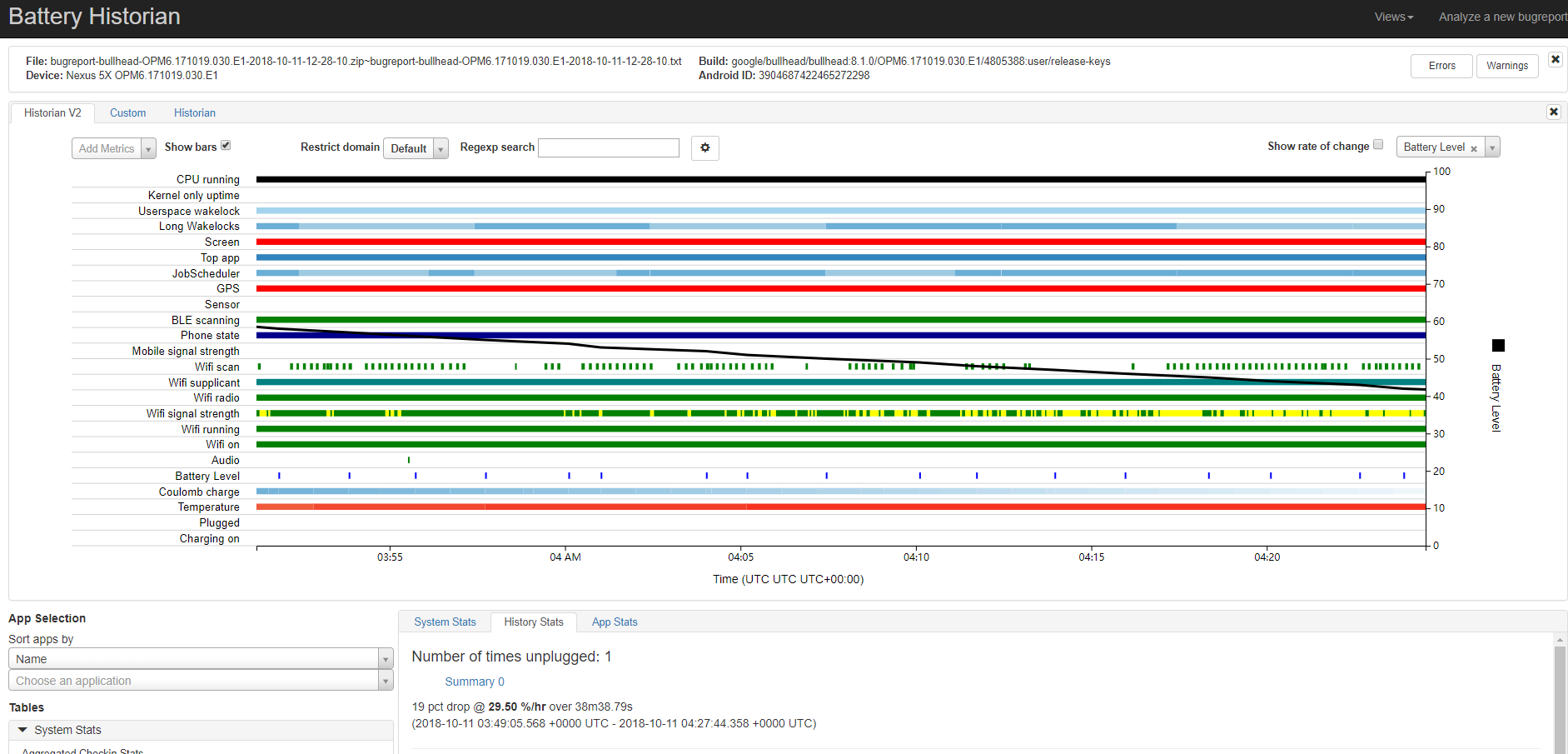Close the file info panel

[x=1555, y=59]
